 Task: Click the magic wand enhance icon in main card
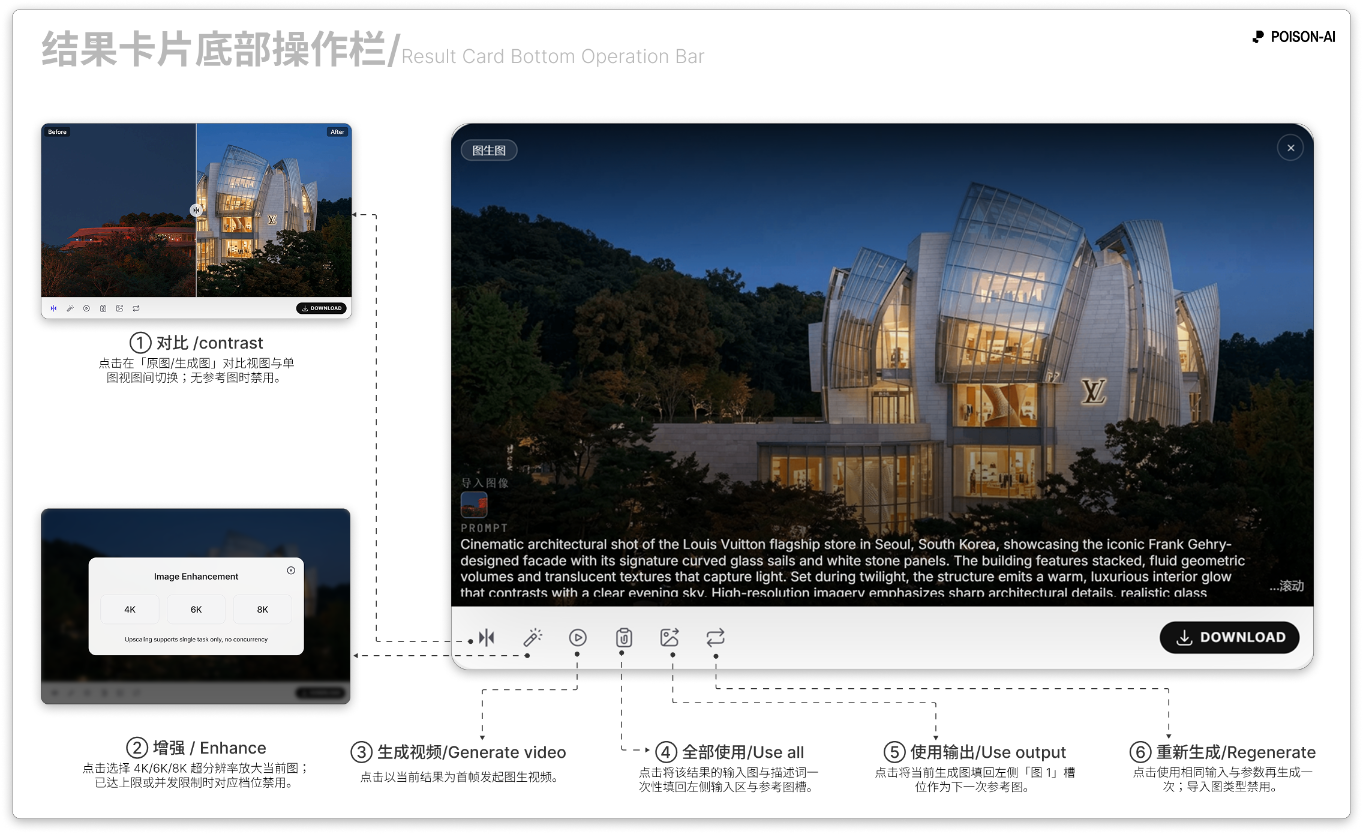(x=533, y=638)
